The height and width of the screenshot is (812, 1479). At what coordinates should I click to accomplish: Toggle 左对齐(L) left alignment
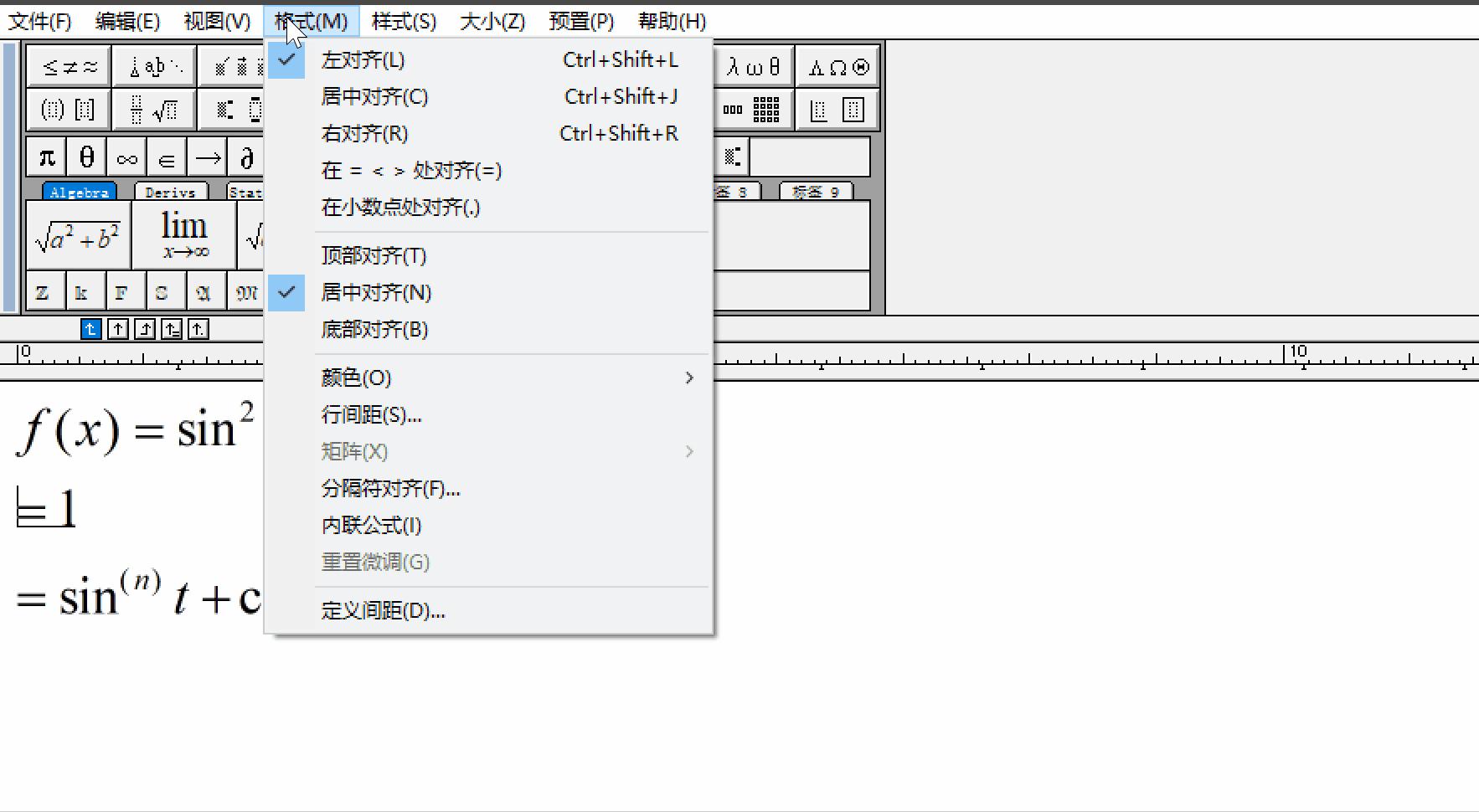point(489,60)
